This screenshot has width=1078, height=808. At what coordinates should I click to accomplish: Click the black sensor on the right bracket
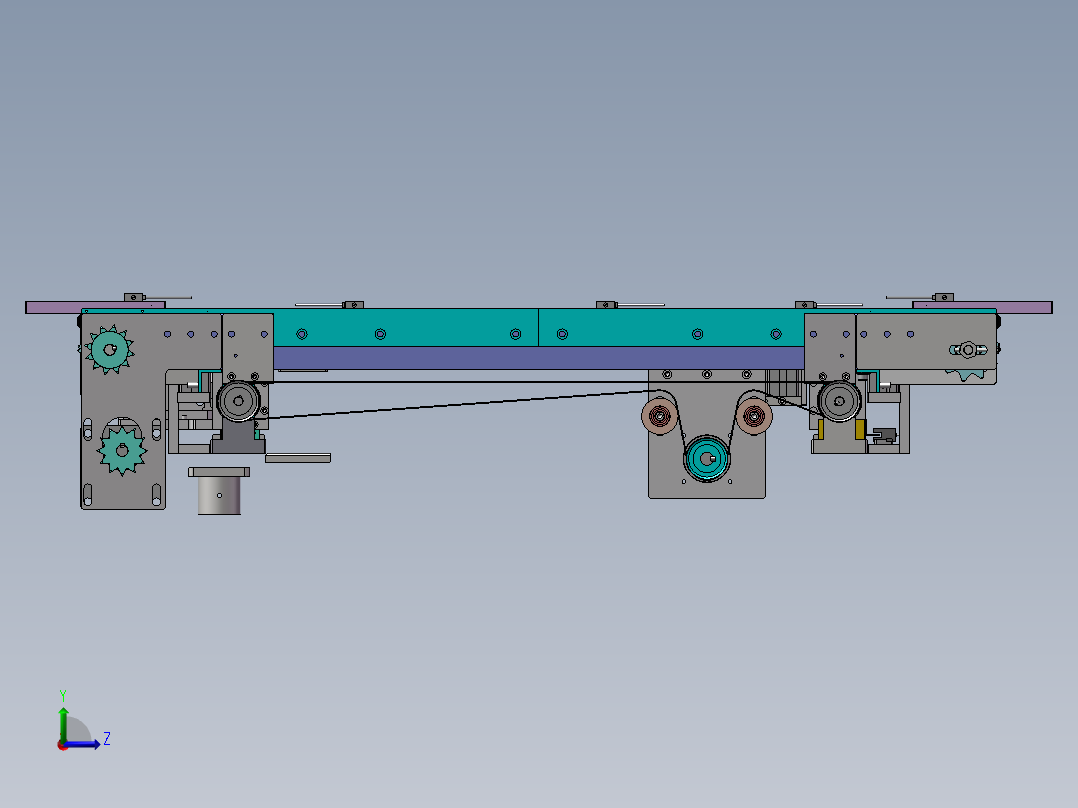point(884,435)
